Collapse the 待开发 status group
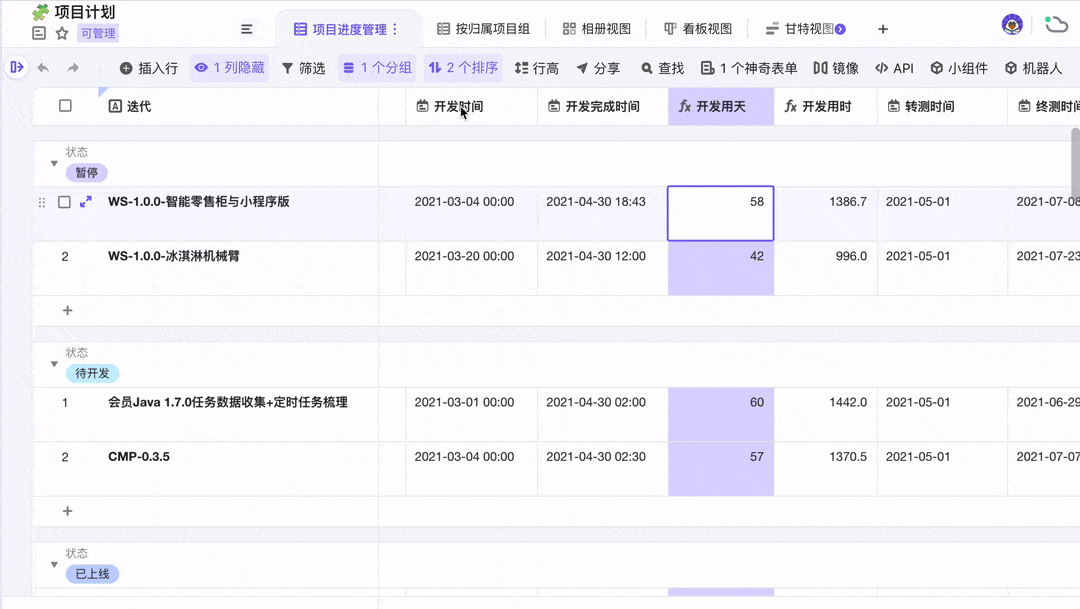The width and height of the screenshot is (1080, 609). click(54, 364)
